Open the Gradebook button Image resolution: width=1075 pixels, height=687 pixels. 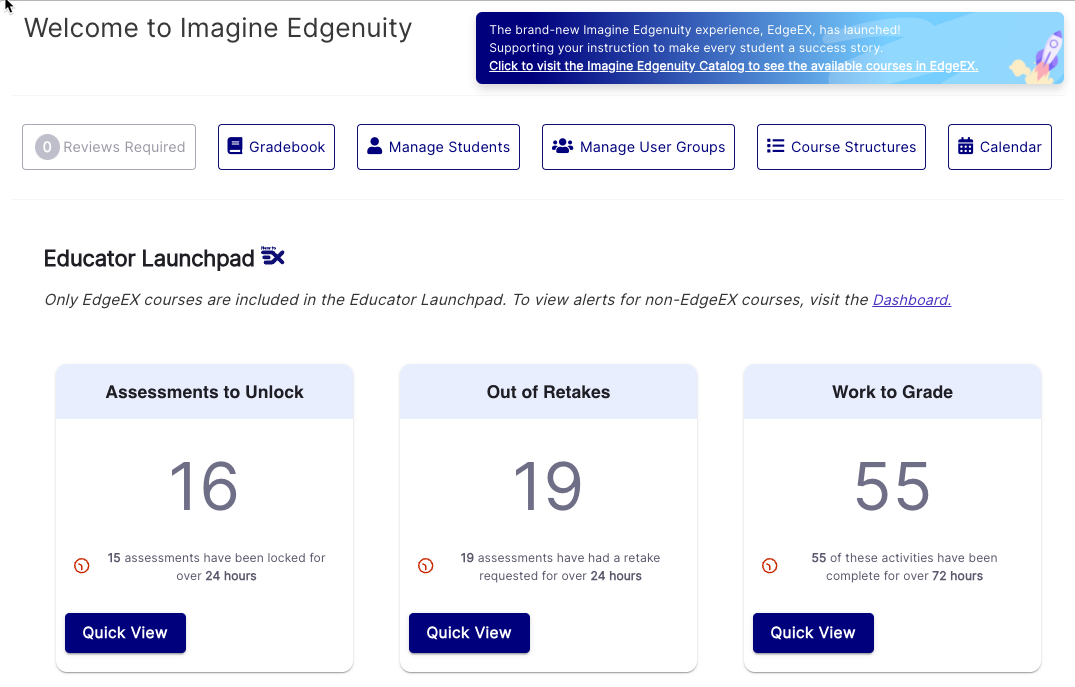pos(276,147)
